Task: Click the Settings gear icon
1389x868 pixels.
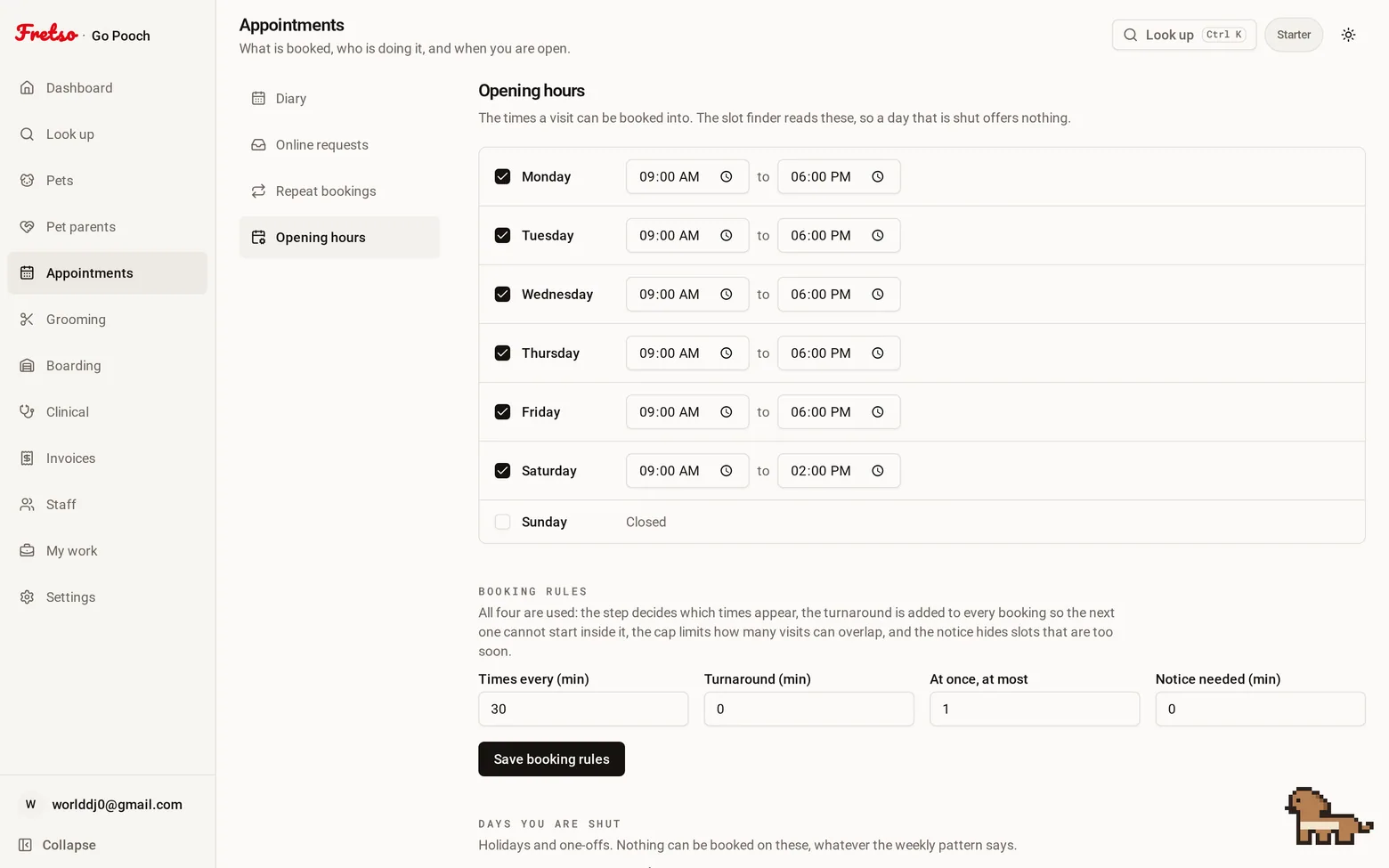Action: tap(27, 596)
